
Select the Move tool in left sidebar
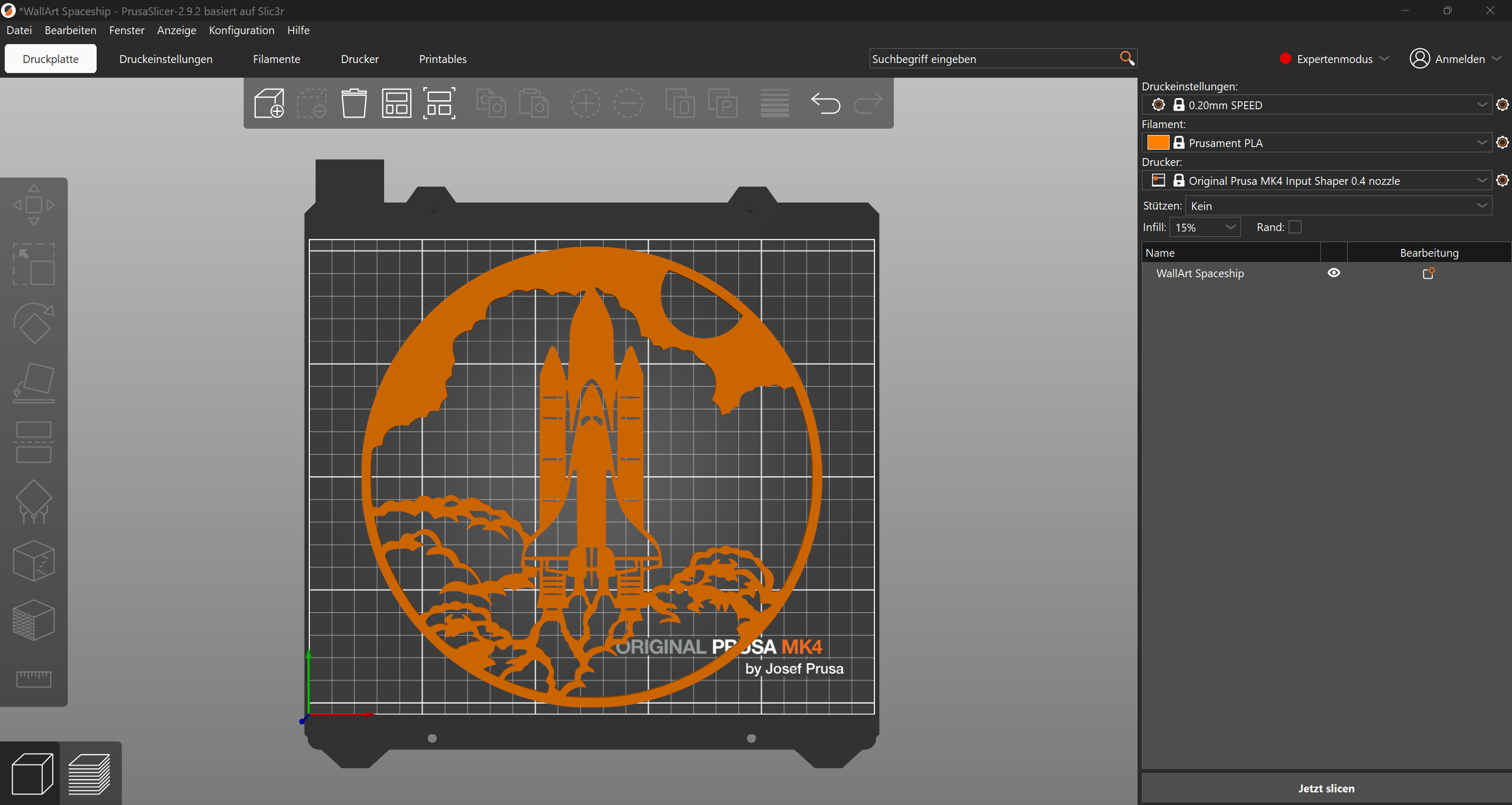tap(34, 205)
